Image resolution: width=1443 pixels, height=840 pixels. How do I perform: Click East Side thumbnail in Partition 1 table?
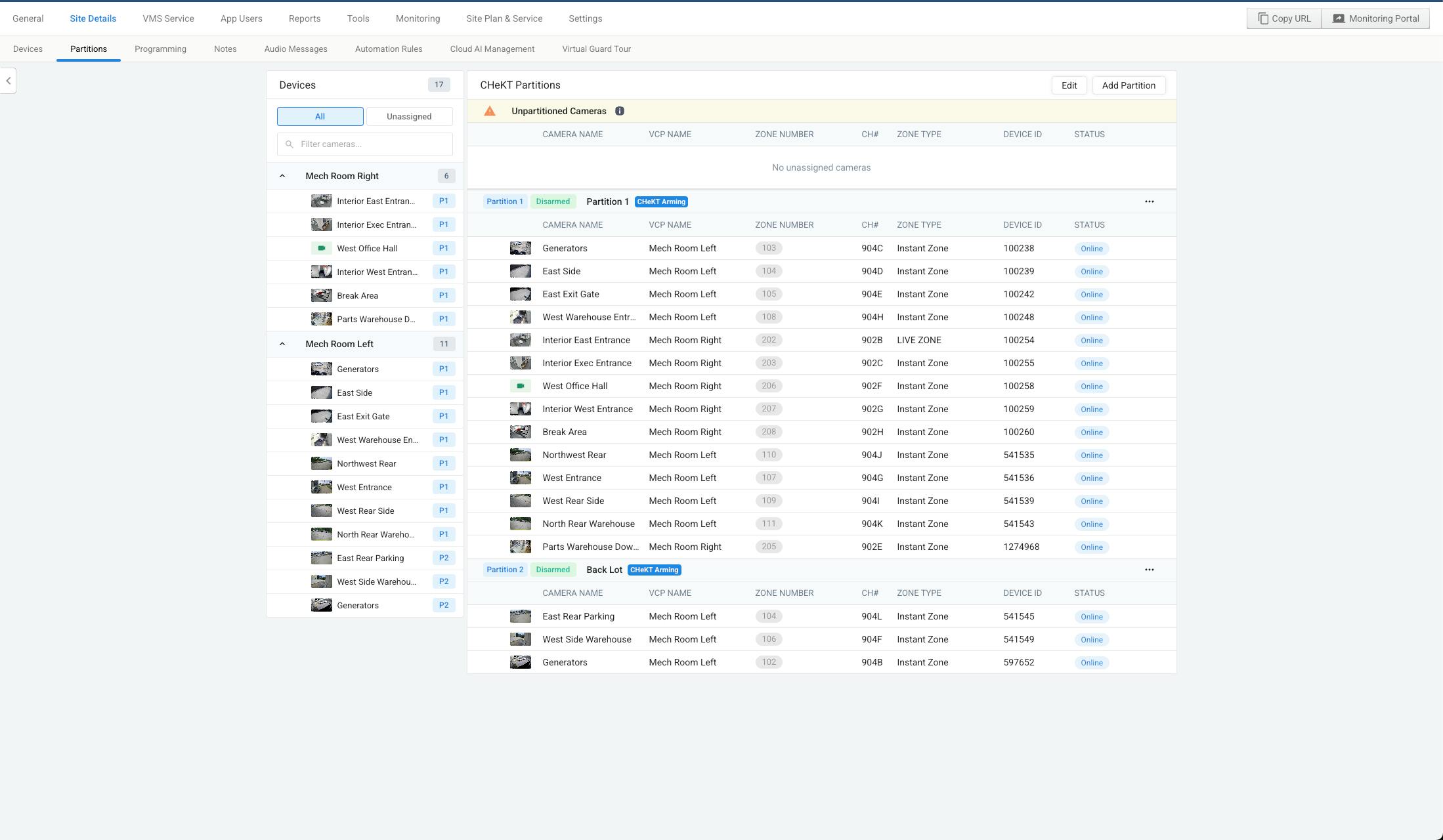pos(520,271)
